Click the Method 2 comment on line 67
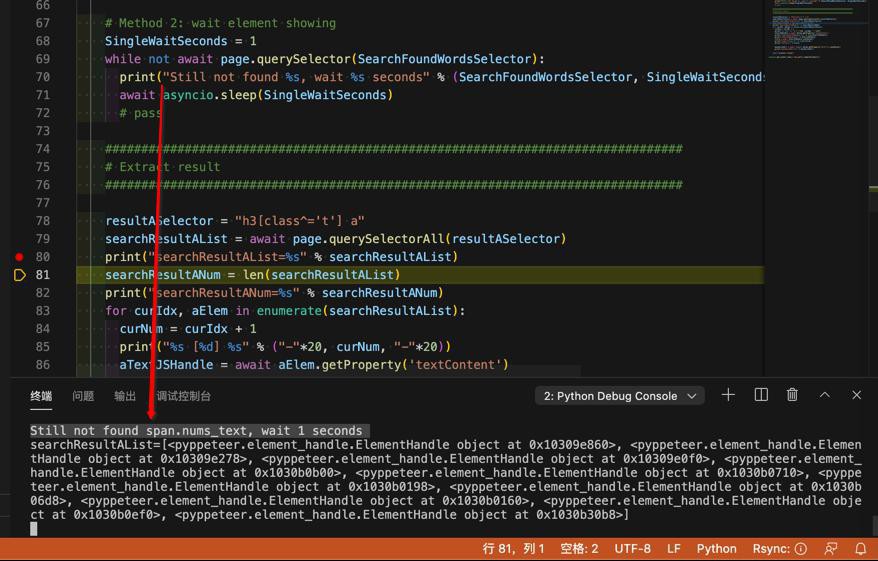878x561 pixels. point(220,23)
